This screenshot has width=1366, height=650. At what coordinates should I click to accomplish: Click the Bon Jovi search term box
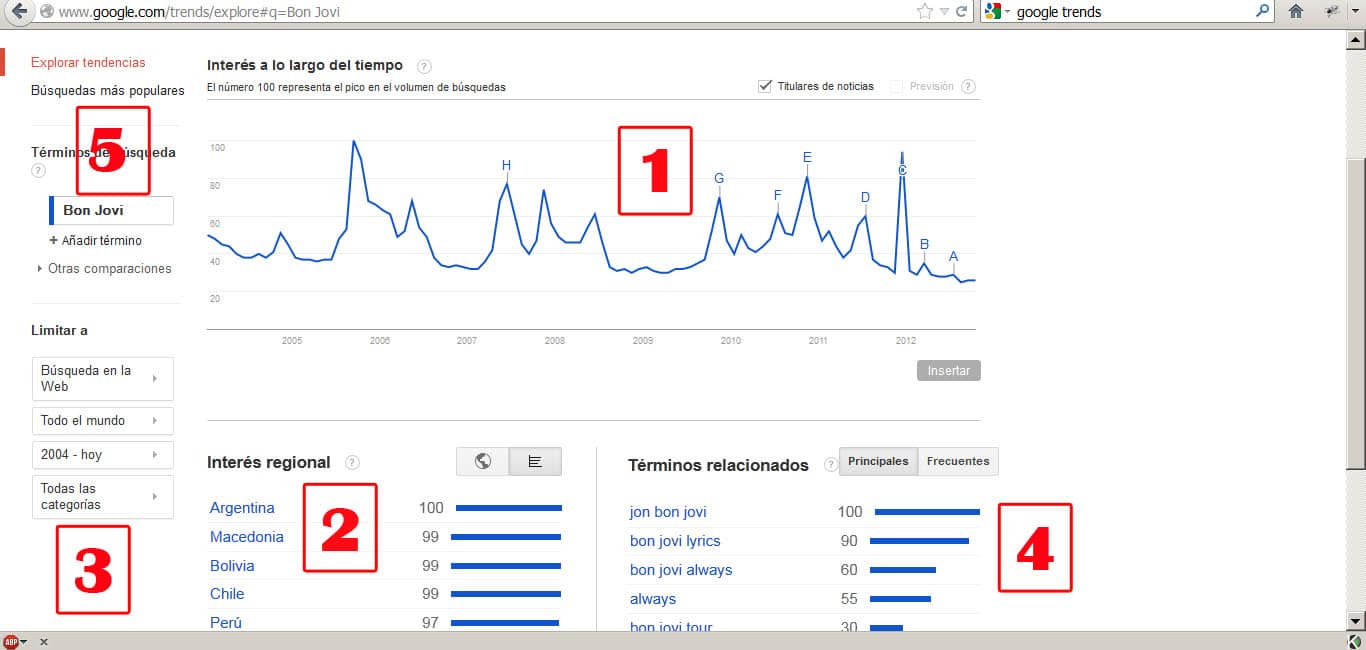pyautogui.click(x=111, y=210)
